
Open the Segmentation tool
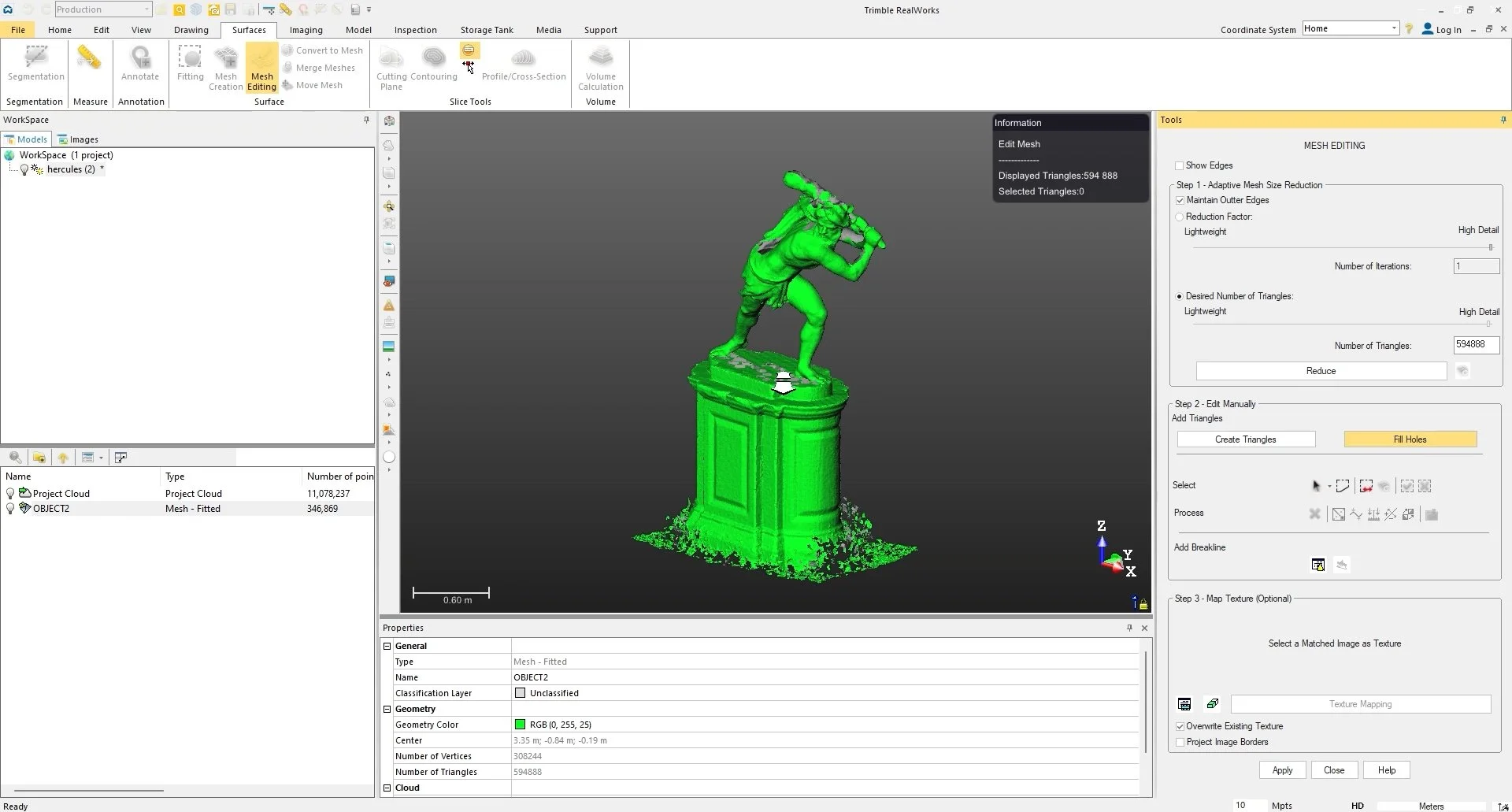click(35, 63)
